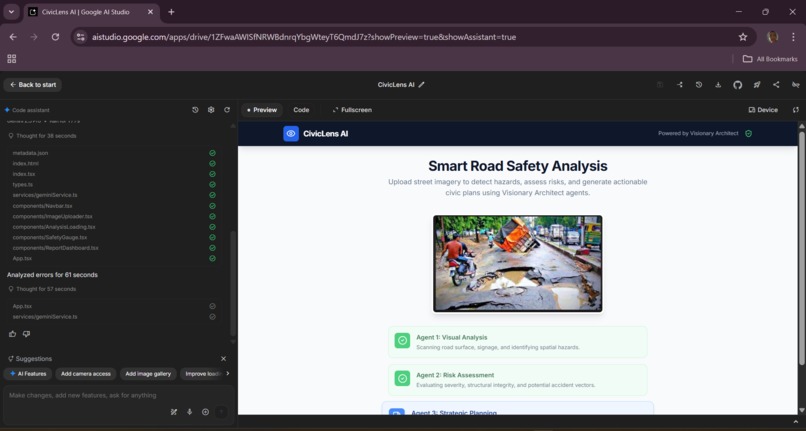Click the plus-in-circle icon in the prompt box

(205, 412)
